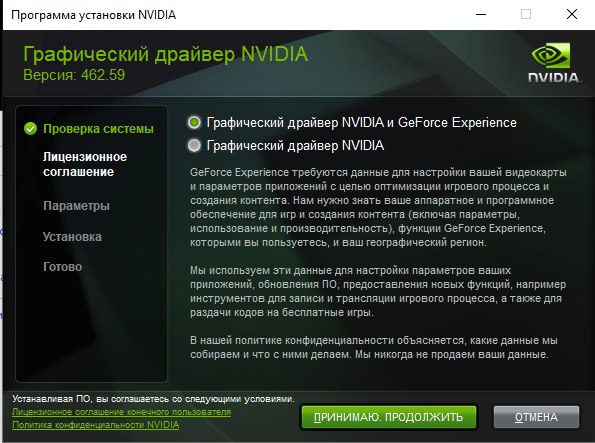Minimize the NVIDIA installer window
This screenshot has height=443, width=595.
coord(481,15)
